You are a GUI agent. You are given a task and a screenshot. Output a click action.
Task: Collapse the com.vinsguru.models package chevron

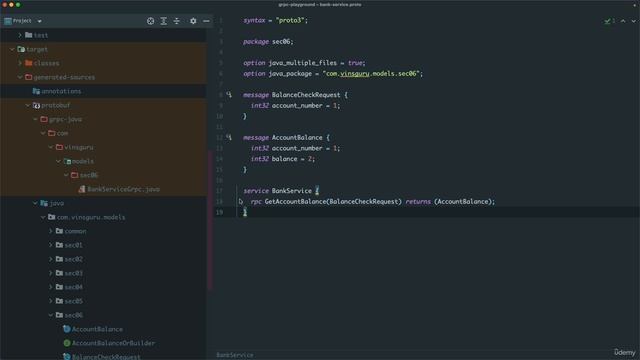pos(43,217)
